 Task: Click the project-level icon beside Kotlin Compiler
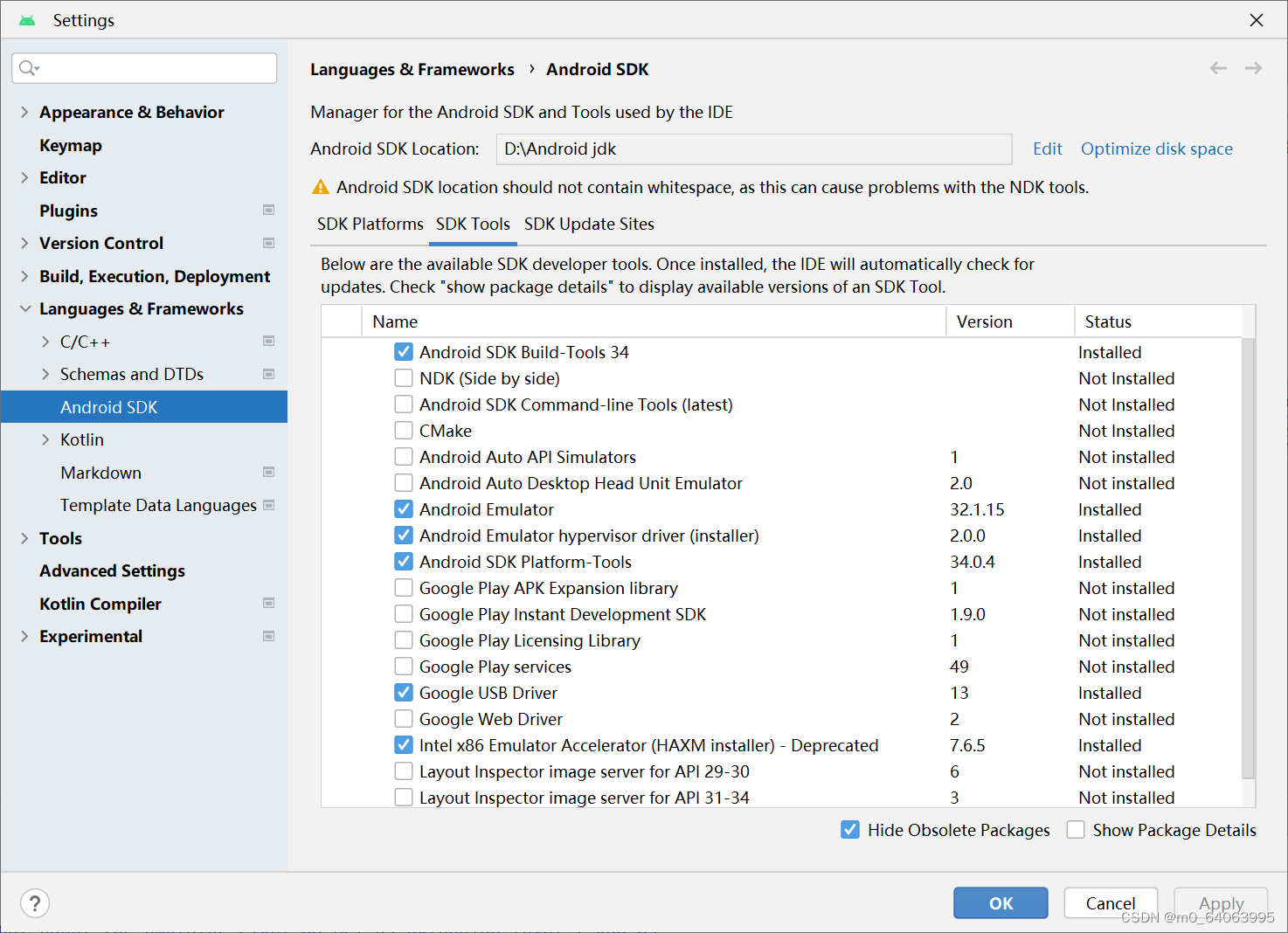pos(269,604)
